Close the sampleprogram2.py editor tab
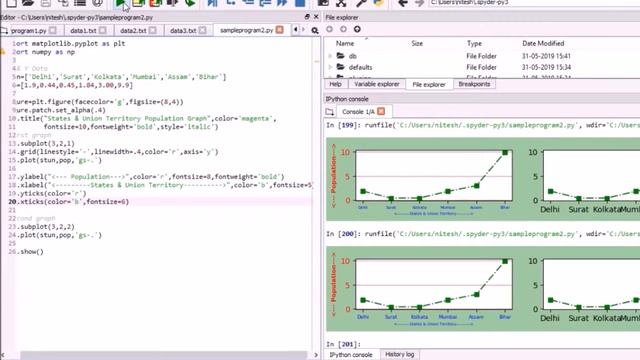Viewport: 640px width, 360px height. click(280, 30)
